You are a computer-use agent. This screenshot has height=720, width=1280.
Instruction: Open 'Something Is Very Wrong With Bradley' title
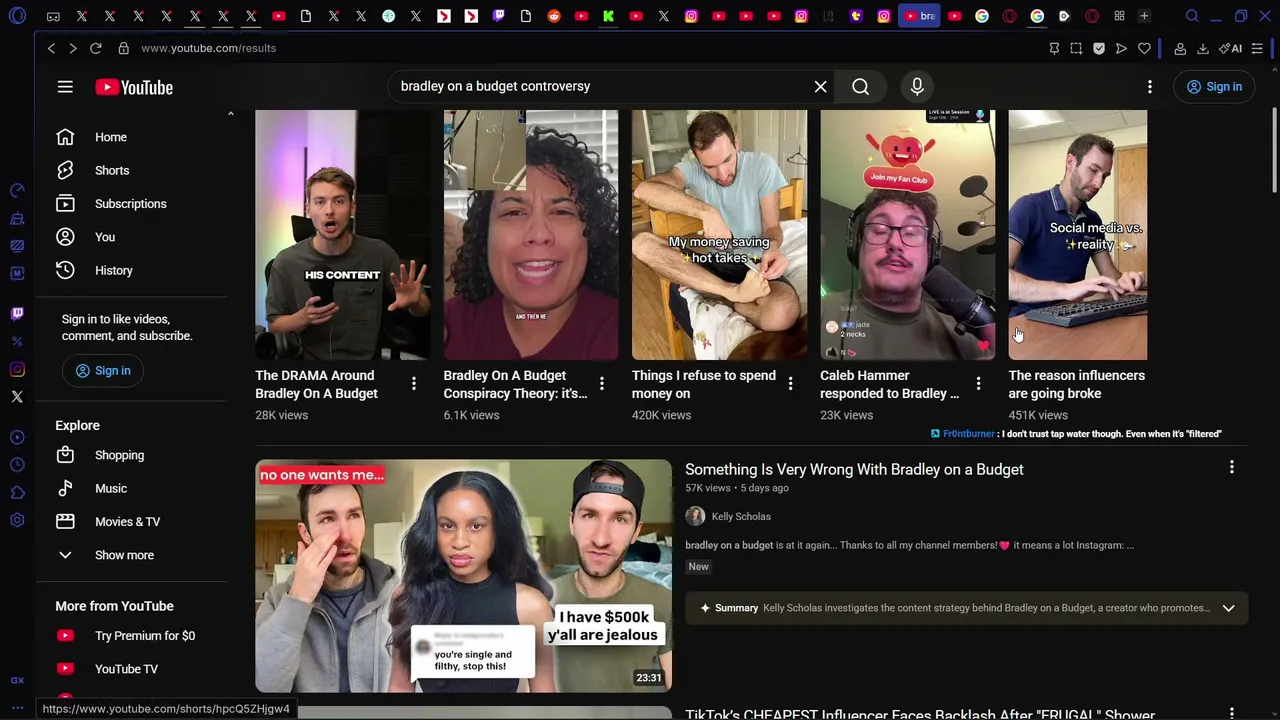pyautogui.click(x=854, y=469)
